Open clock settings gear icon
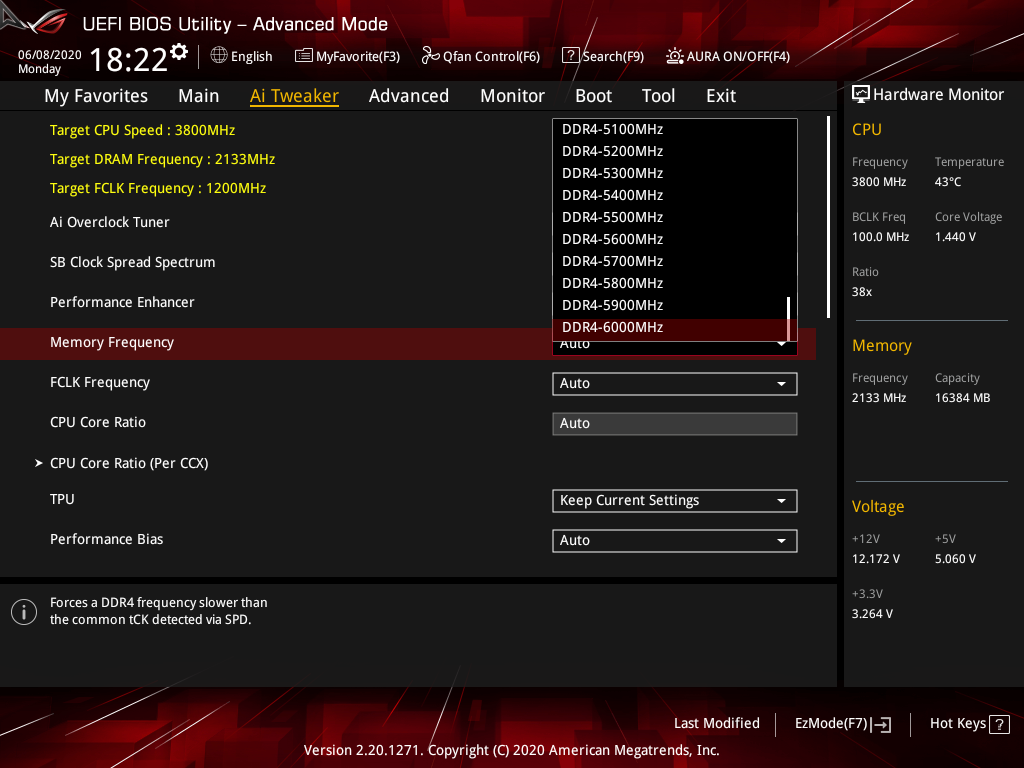This screenshot has height=768, width=1024. click(179, 52)
